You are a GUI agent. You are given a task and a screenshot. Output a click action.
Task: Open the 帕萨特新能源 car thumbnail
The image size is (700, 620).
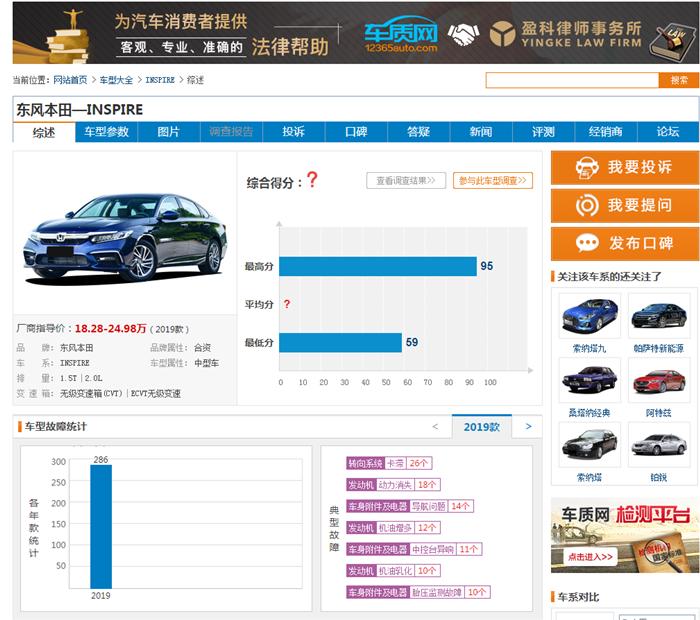pyautogui.click(x=659, y=316)
